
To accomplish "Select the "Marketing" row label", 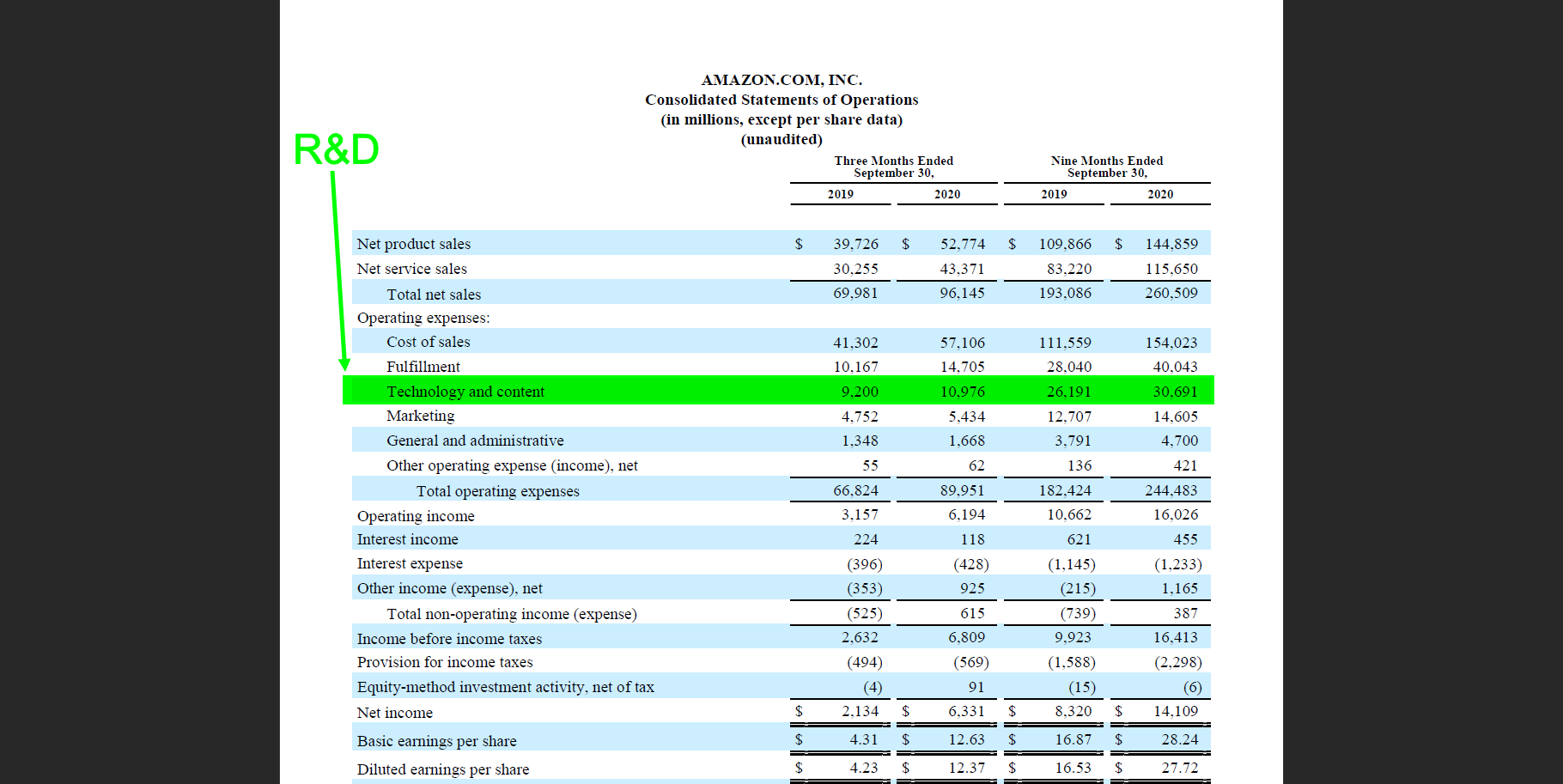I will [x=421, y=416].
